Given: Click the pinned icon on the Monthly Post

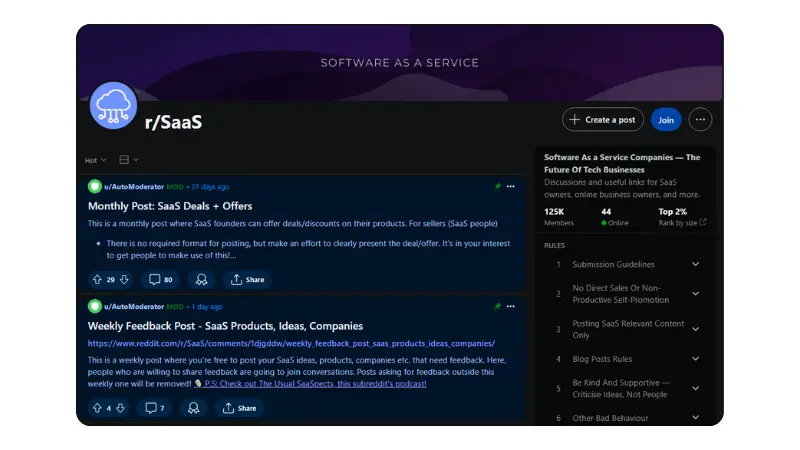Looking at the screenshot, I should pos(497,186).
